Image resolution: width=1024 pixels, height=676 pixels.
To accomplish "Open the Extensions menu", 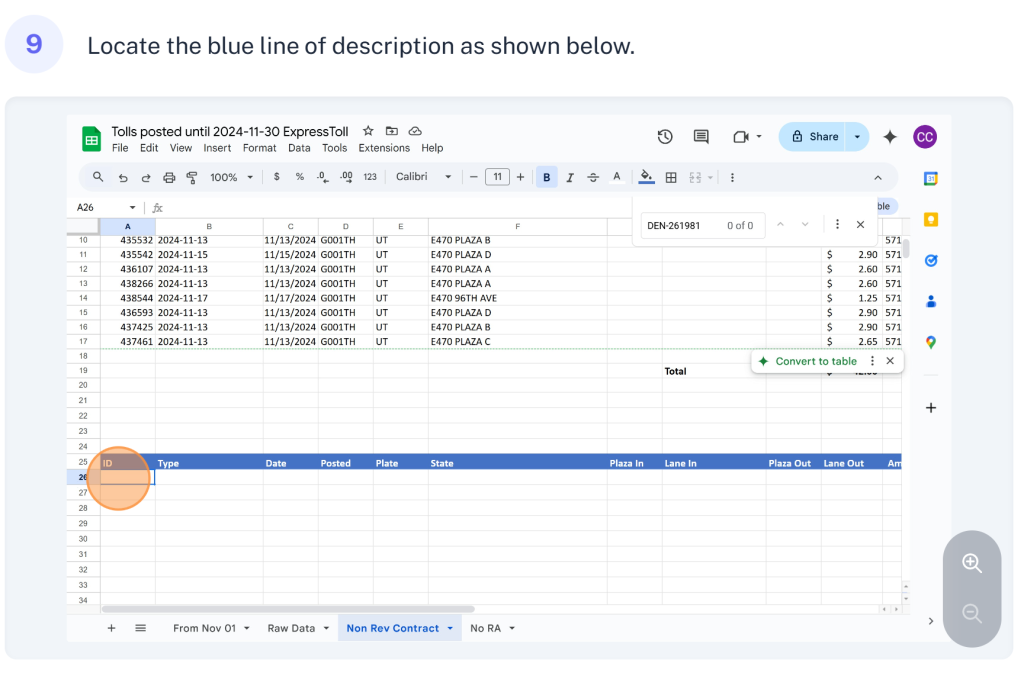I will pyautogui.click(x=384, y=148).
